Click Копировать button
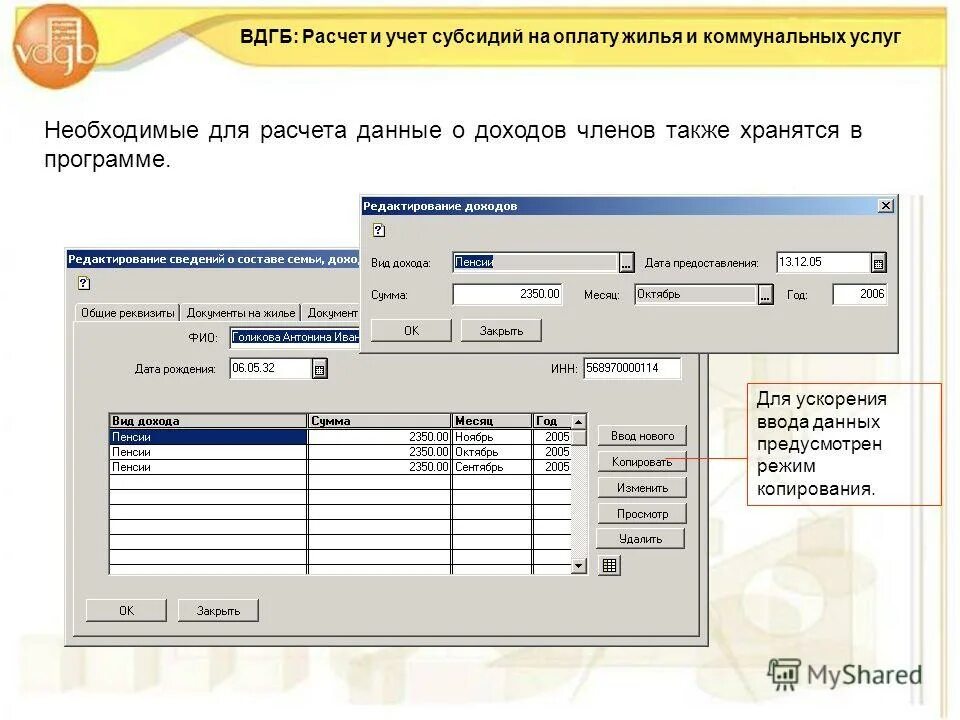 (642, 462)
